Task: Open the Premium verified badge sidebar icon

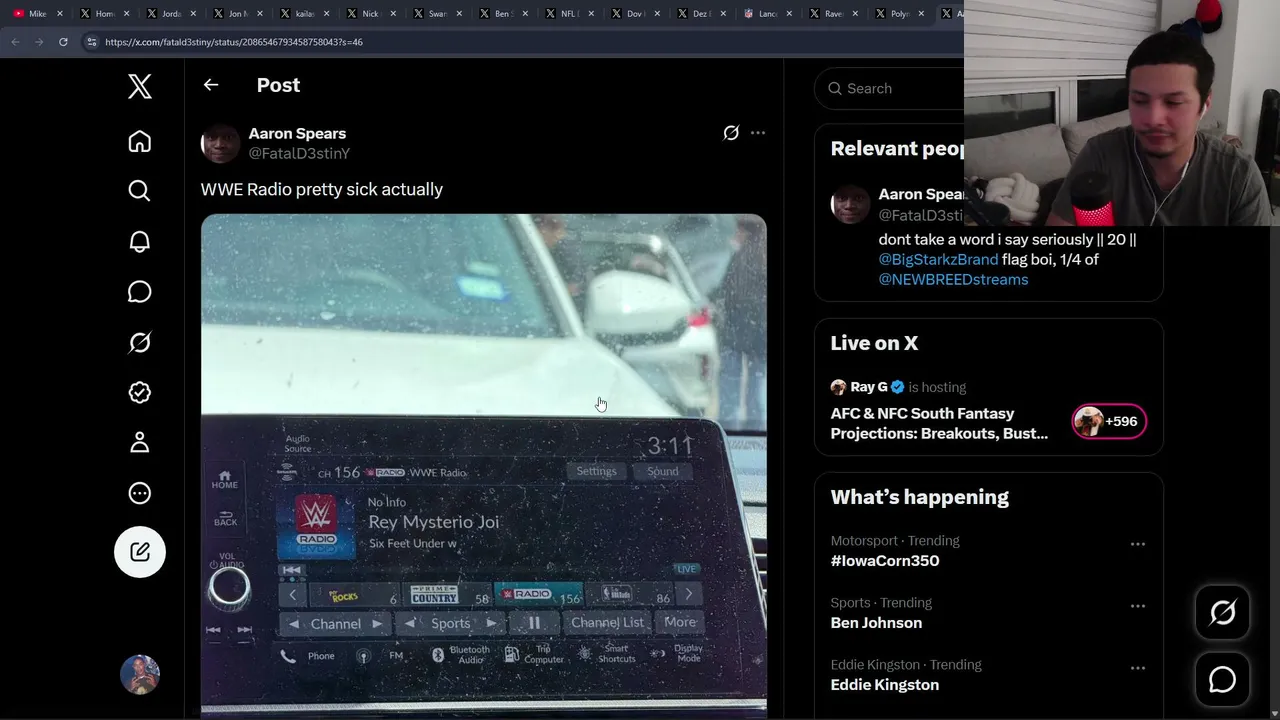Action: (x=140, y=392)
